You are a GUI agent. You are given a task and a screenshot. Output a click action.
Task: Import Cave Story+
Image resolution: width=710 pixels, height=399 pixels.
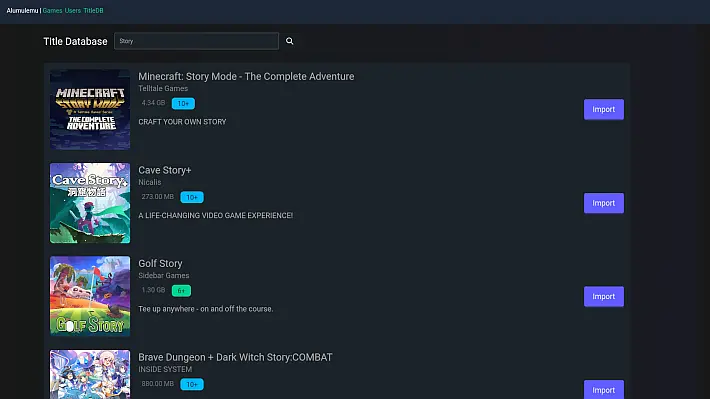coord(604,203)
